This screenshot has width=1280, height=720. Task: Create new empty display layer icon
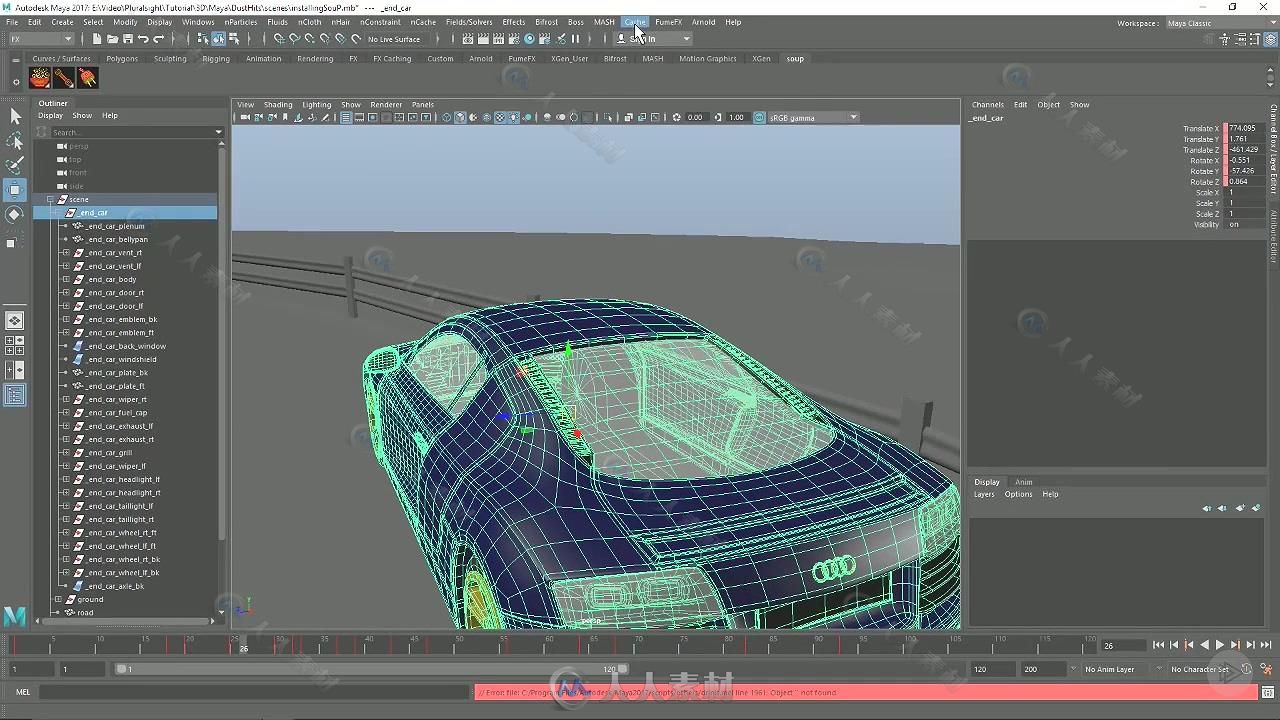(x=1240, y=508)
